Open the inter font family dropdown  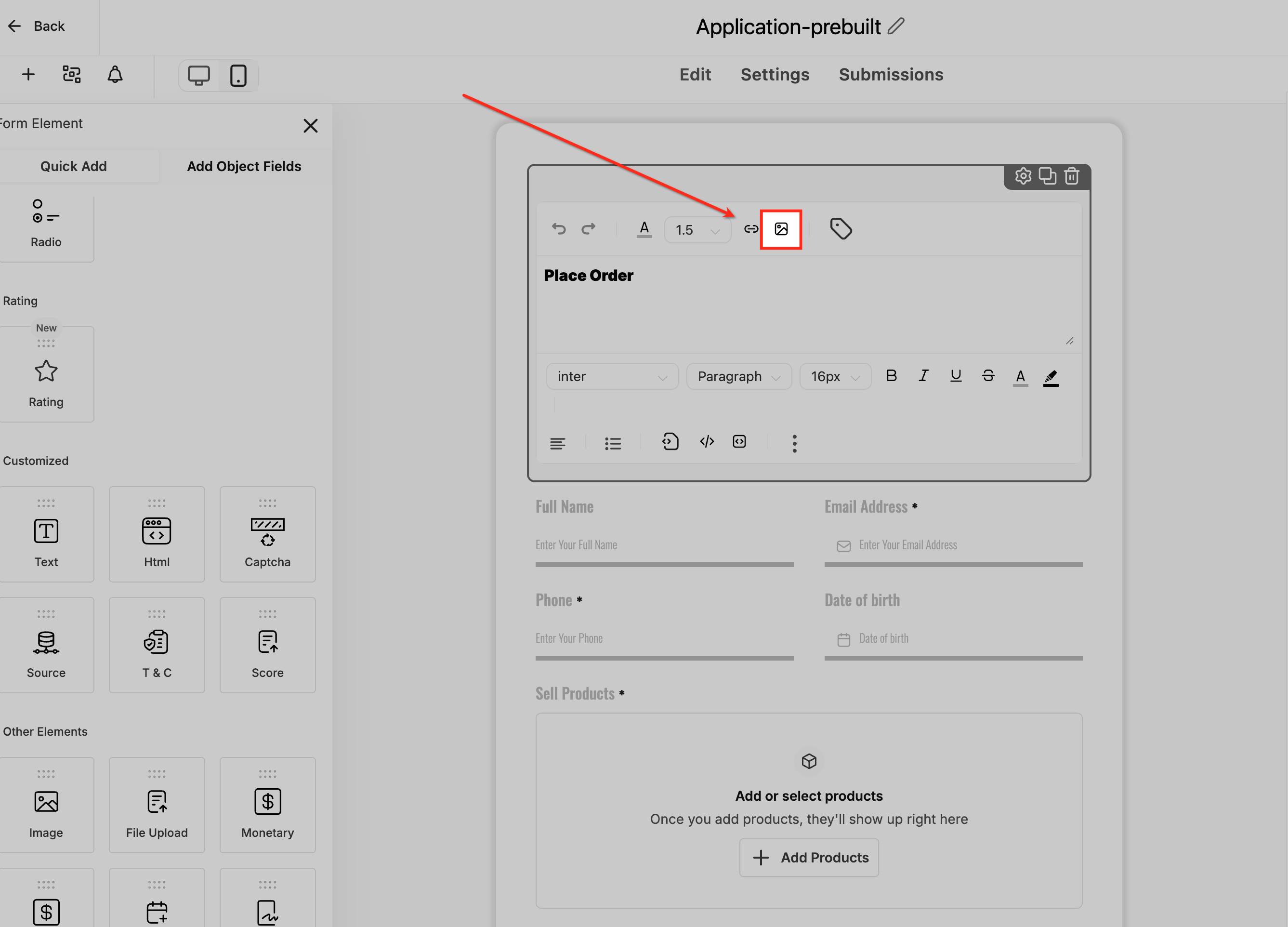click(612, 377)
